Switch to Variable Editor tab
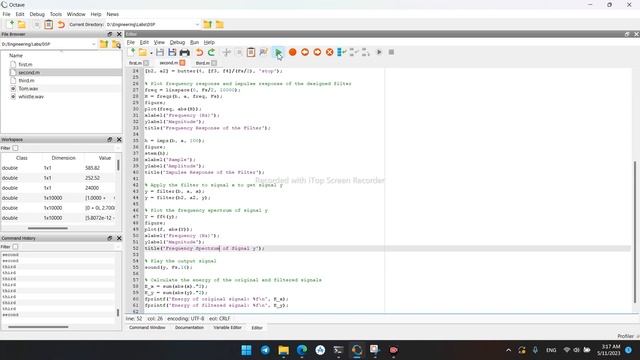Screen dimensions: 640x360 [227, 328]
